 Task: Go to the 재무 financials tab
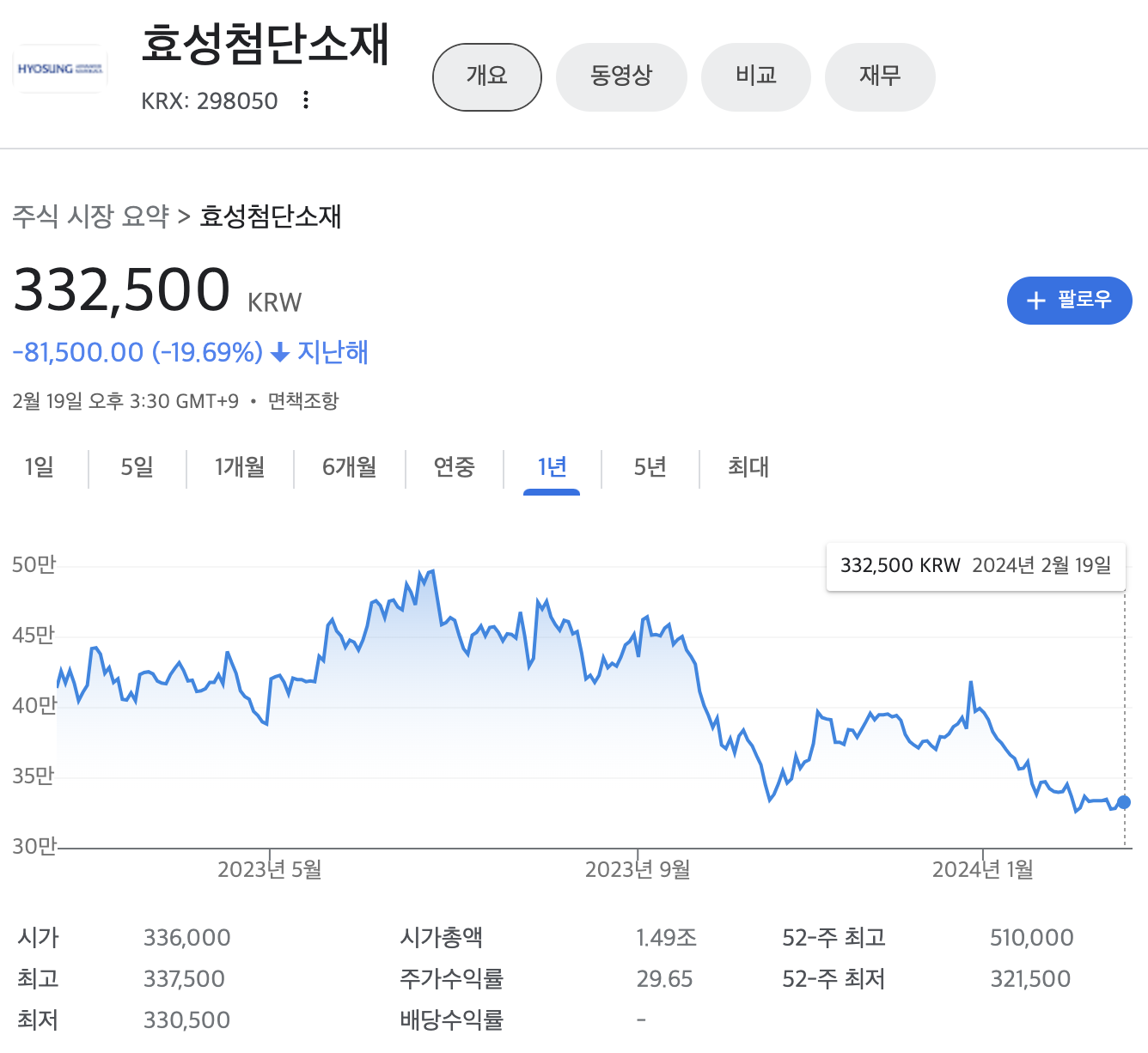880,77
